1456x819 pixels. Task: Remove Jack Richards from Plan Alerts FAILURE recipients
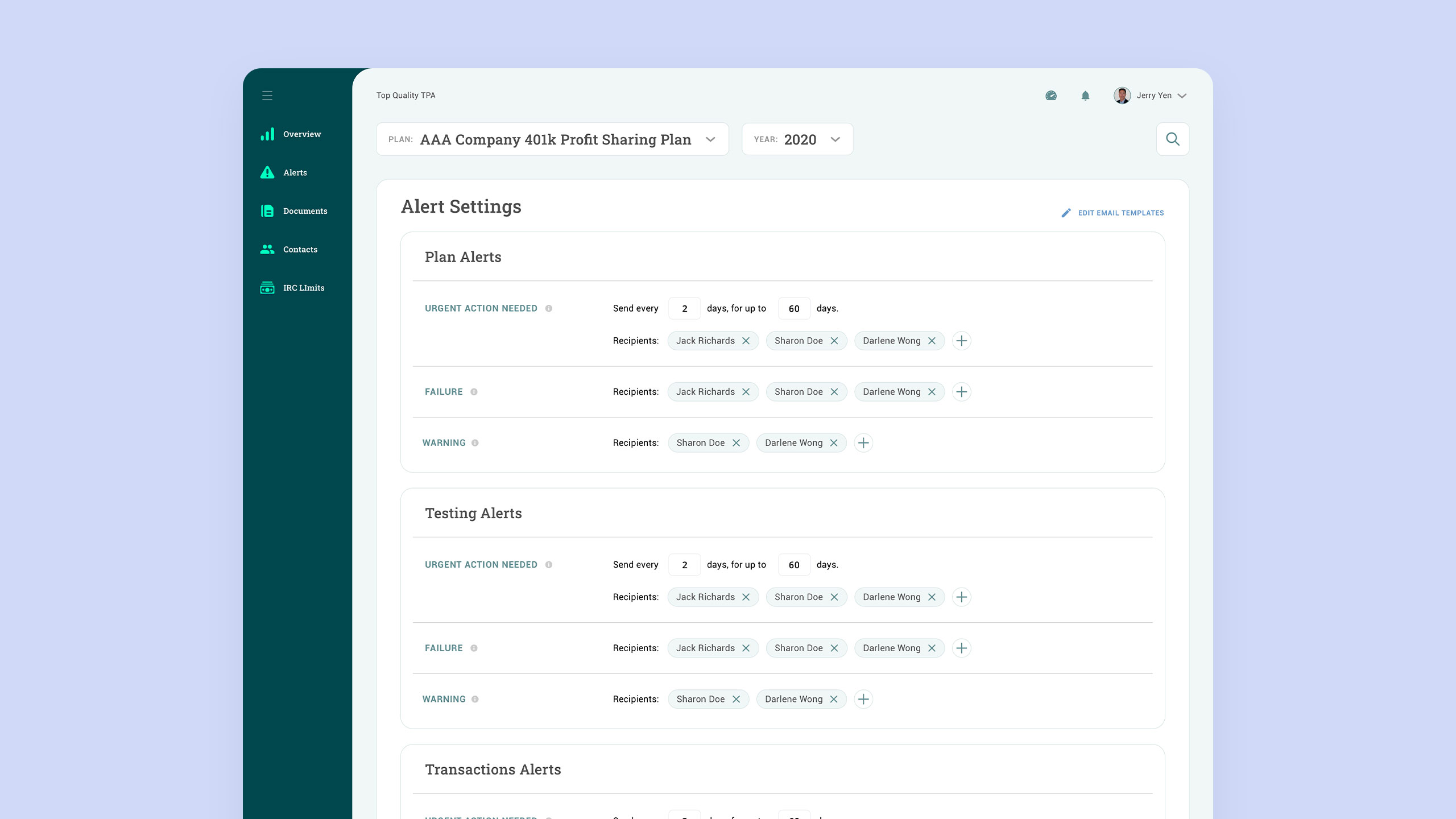coord(746,392)
